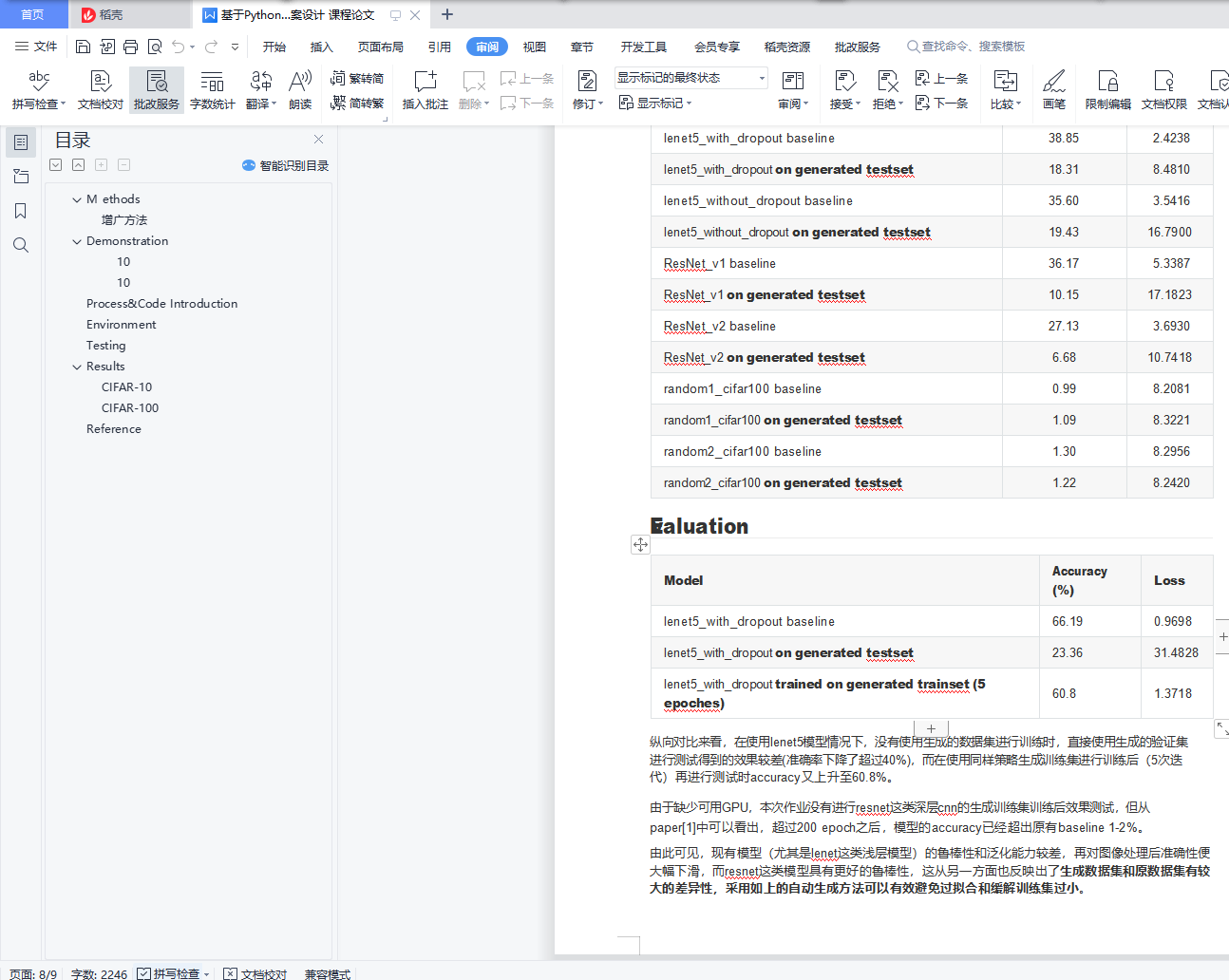Open 文档权限 document permissions
1229x980 pixels.
point(1164,90)
